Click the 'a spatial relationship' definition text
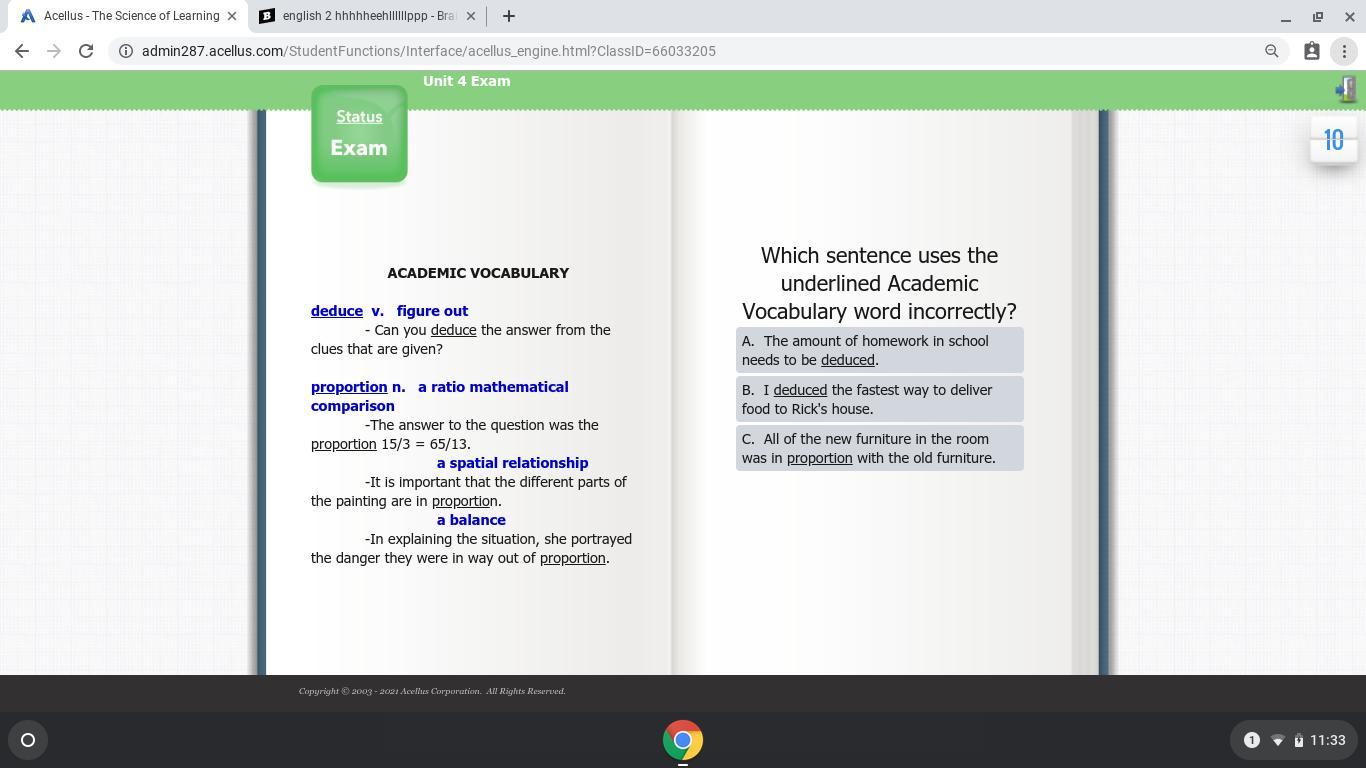 tap(512, 463)
